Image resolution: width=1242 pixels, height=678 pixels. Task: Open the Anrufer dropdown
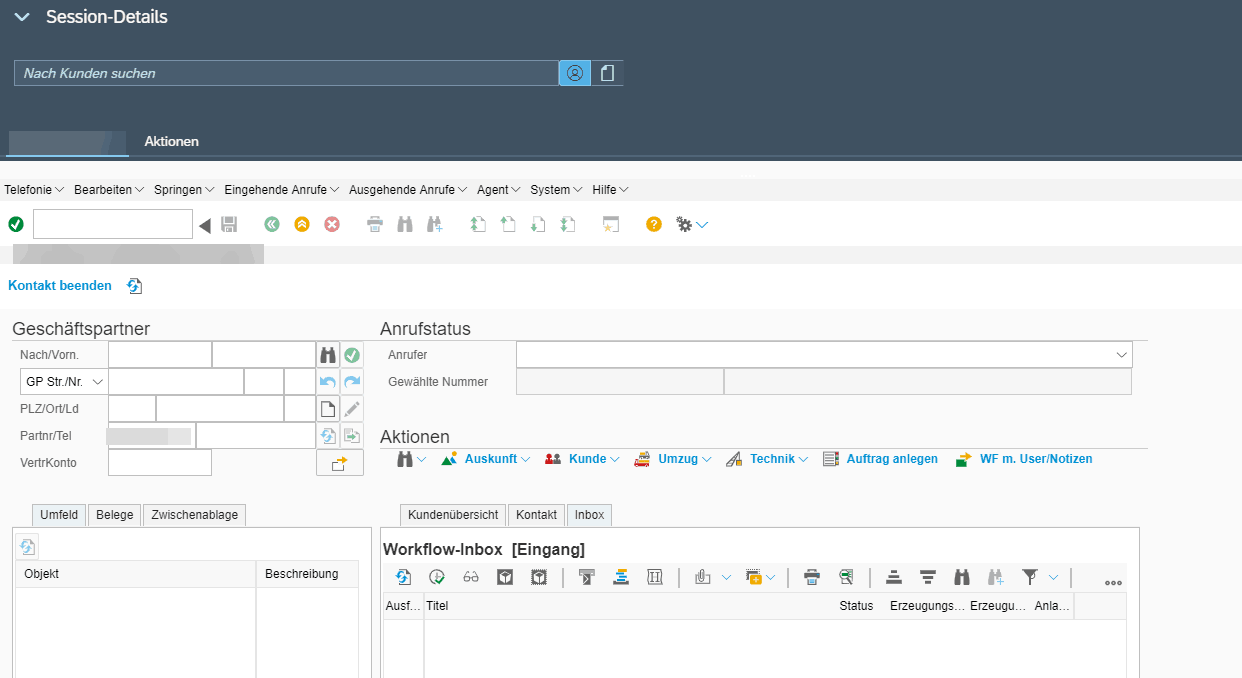1121,355
